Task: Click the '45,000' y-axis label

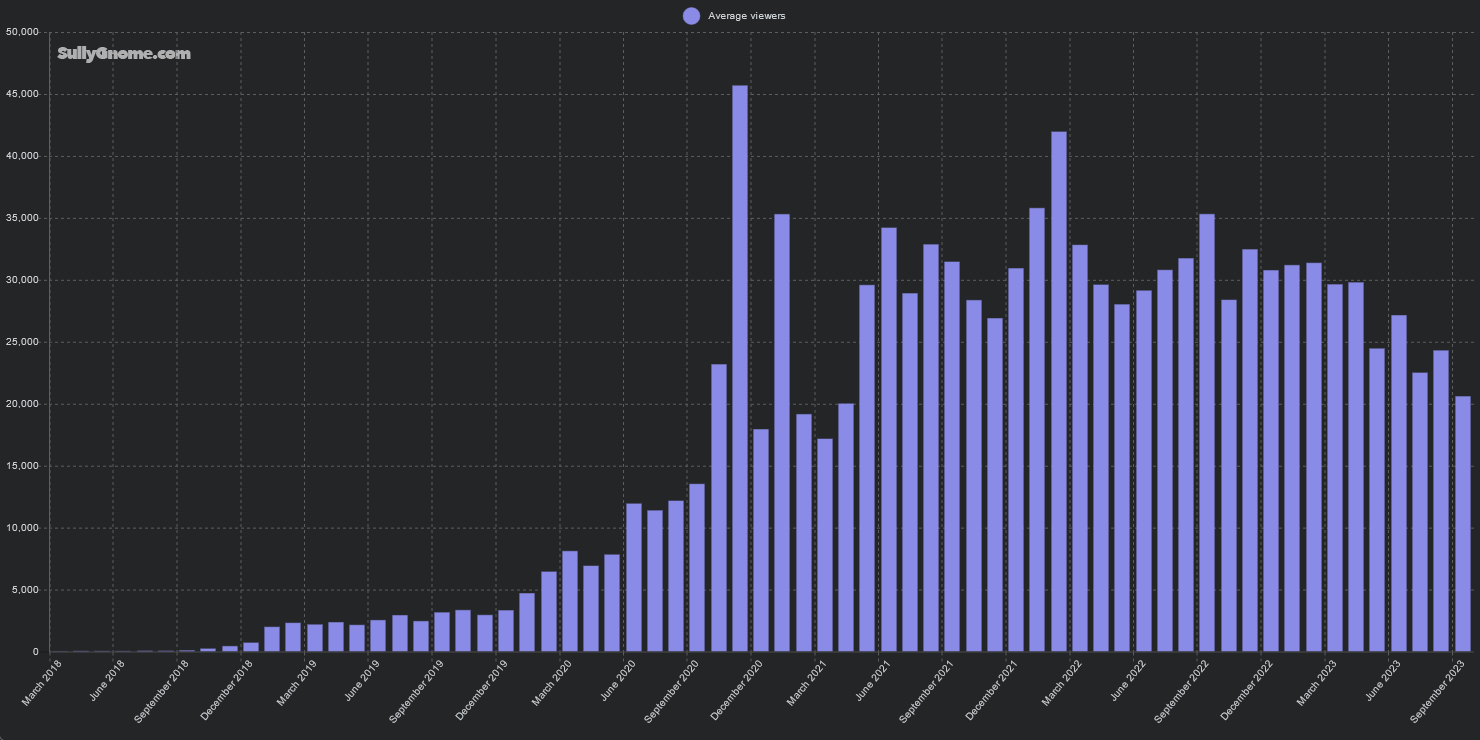Action: [21, 94]
